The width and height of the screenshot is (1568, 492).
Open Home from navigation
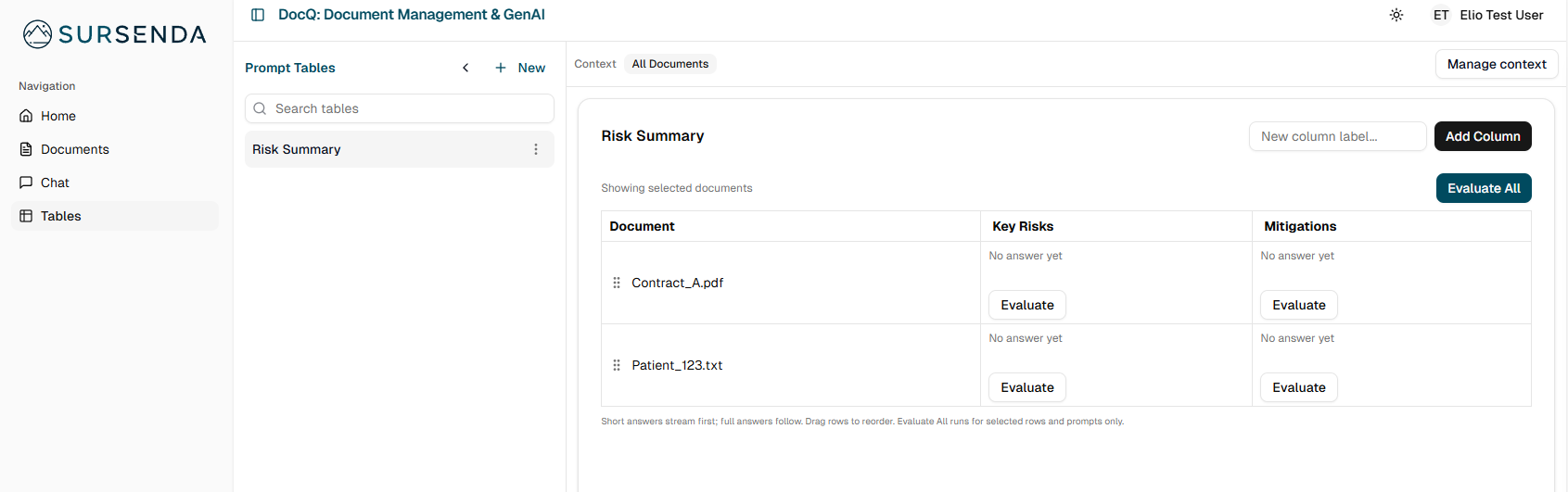pyautogui.click(x=58, y=116)
